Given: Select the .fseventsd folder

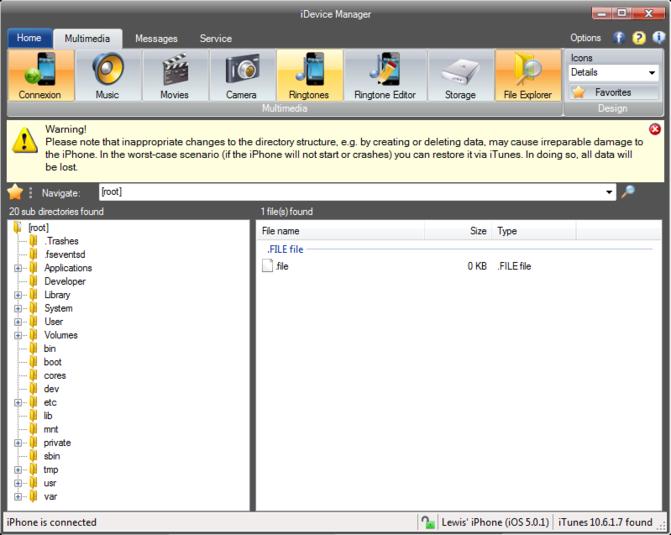Looking at the screenshot, I should pos(65,254).
